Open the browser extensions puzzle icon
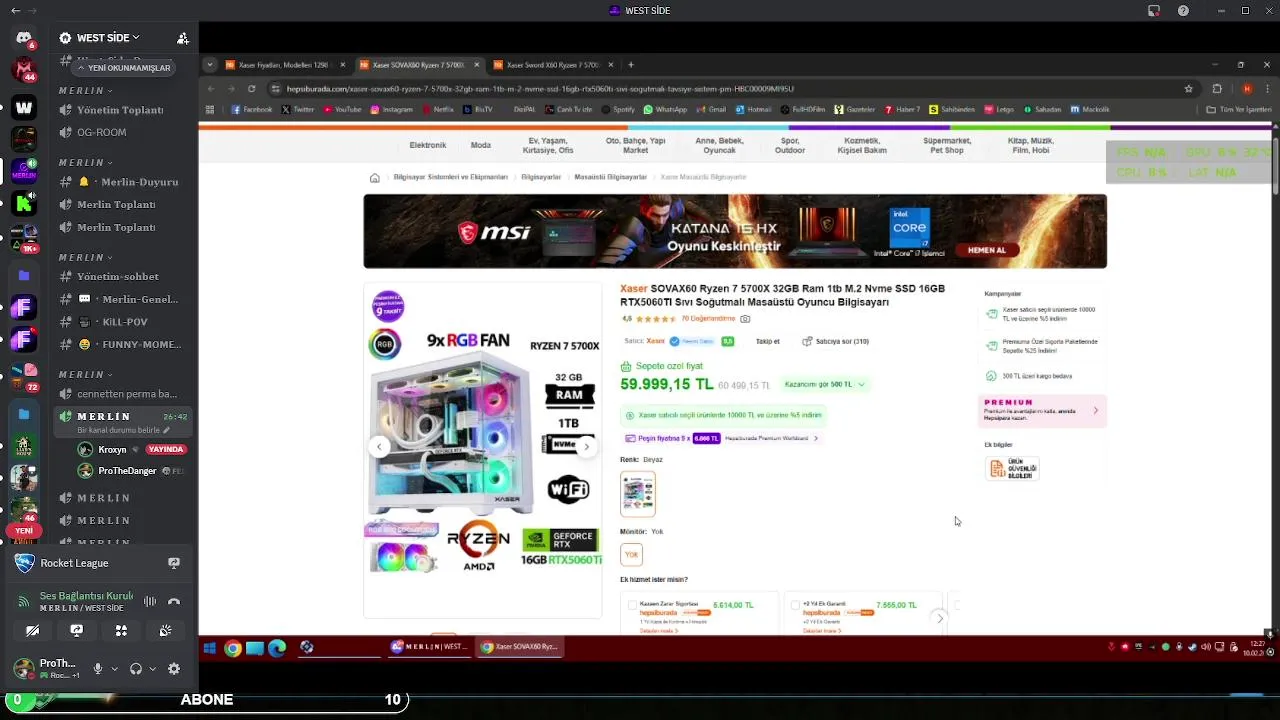The height and width of the screenshot is (720, 1280). pyautogui.click(x=1217, y=88)
